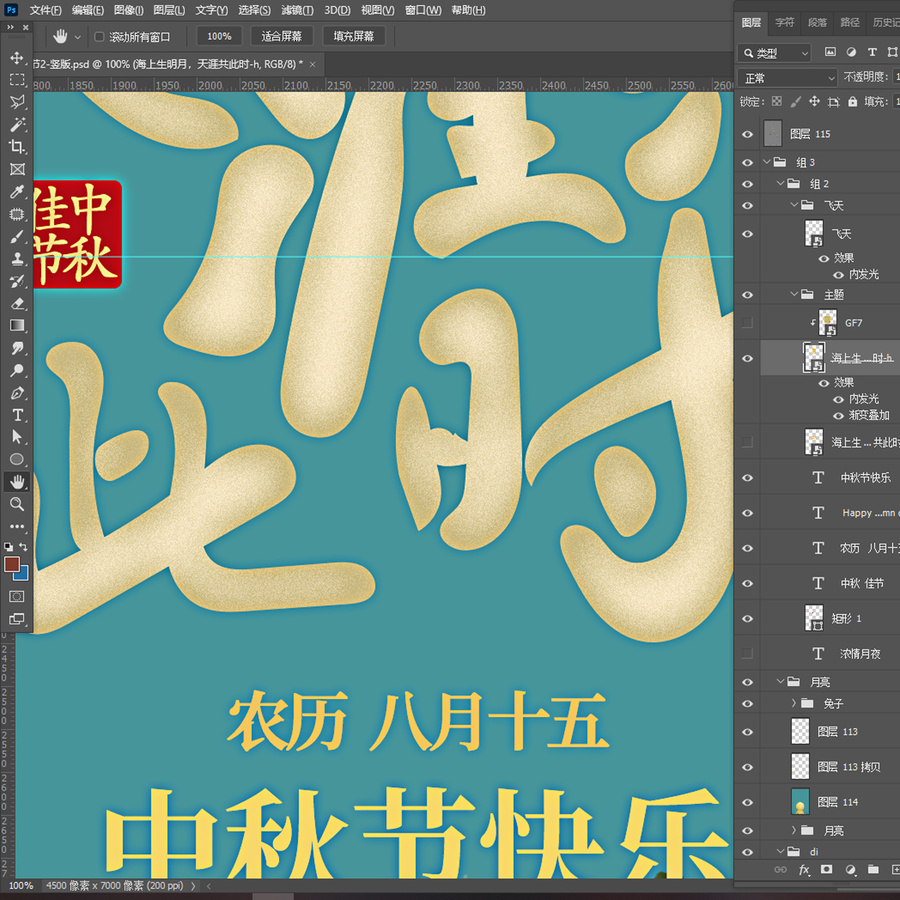900x900 pixels.
Task: Collapse the 主题 group
Action: point(794,294)
